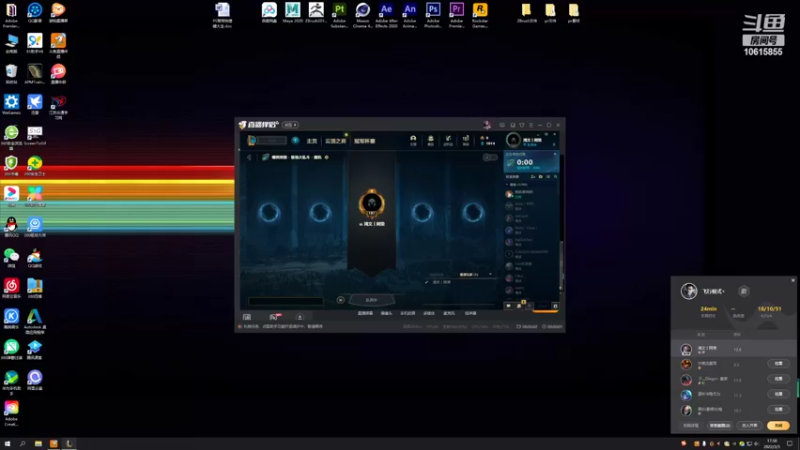
Task: Open Adobe Substance Painter shortcut
Action: [x=339, y=14]
